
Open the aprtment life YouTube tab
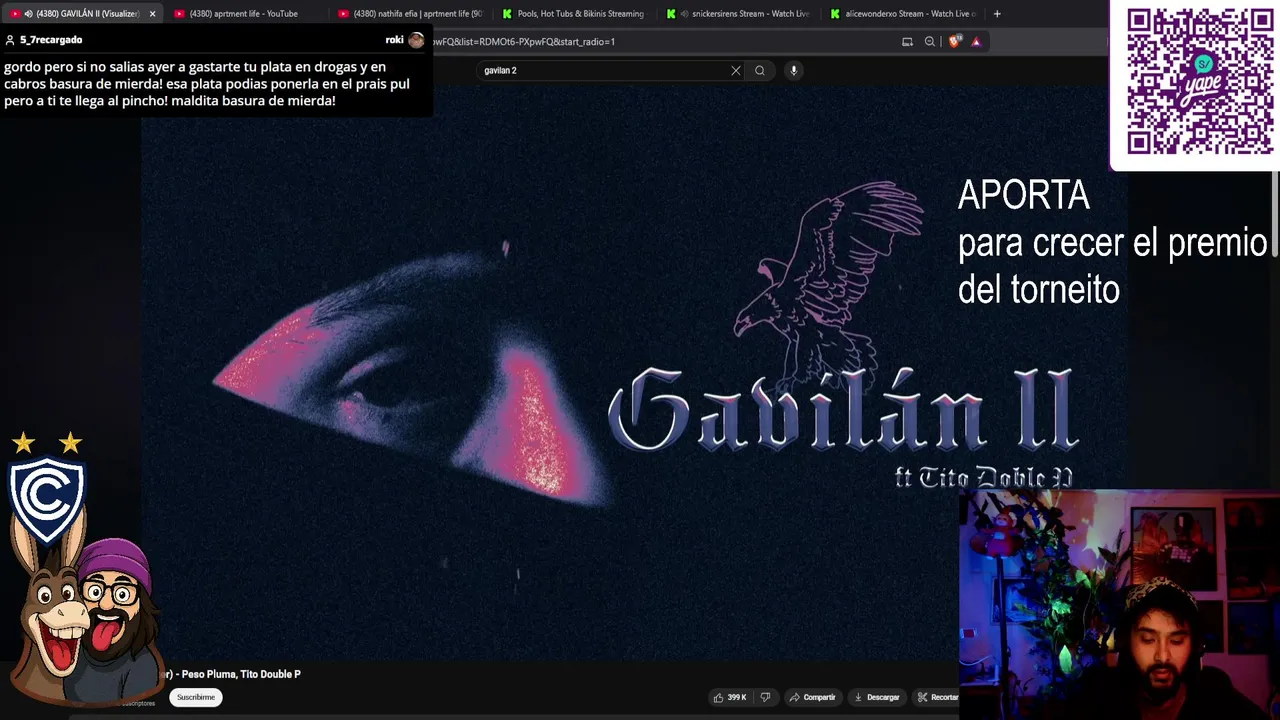(x=243, y=14)
